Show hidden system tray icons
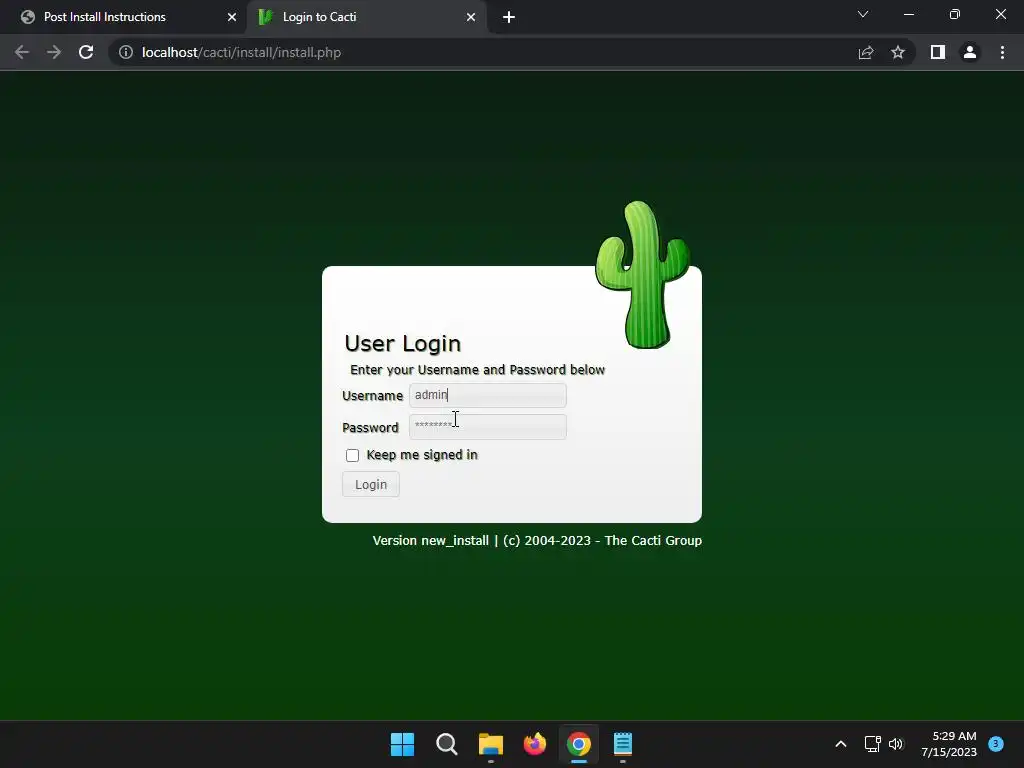1024x768 pixels. click(x=840, y=744)
